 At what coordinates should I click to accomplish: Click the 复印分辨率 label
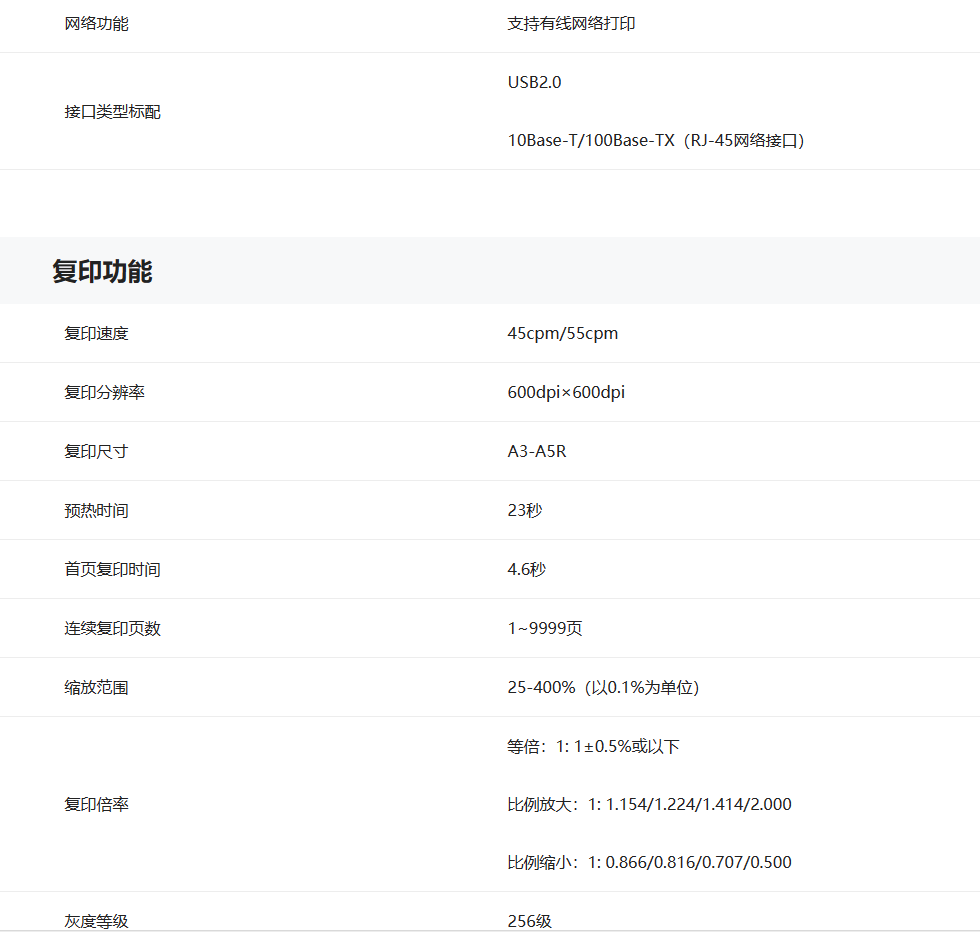(104, 393)
